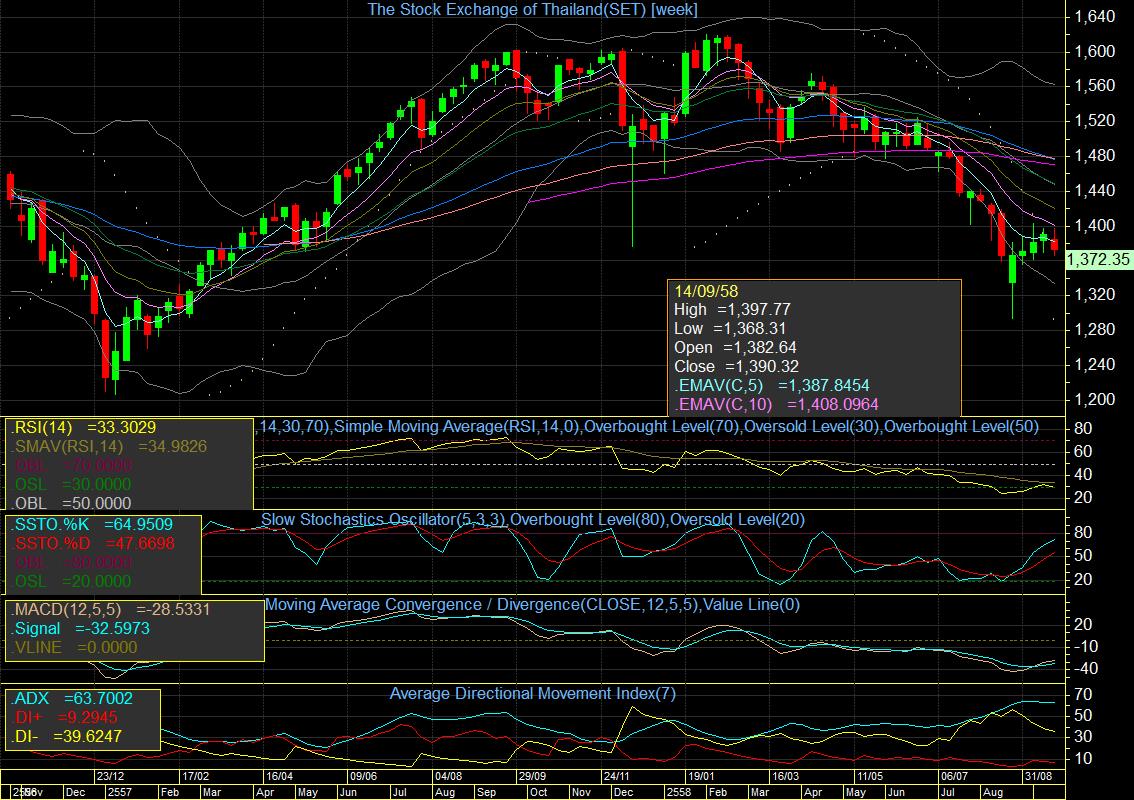Click the OSL =30.0000 label in RSI box
Image resolution: width=1134 pixels, height=800 pixels.
tap(72, 484)
